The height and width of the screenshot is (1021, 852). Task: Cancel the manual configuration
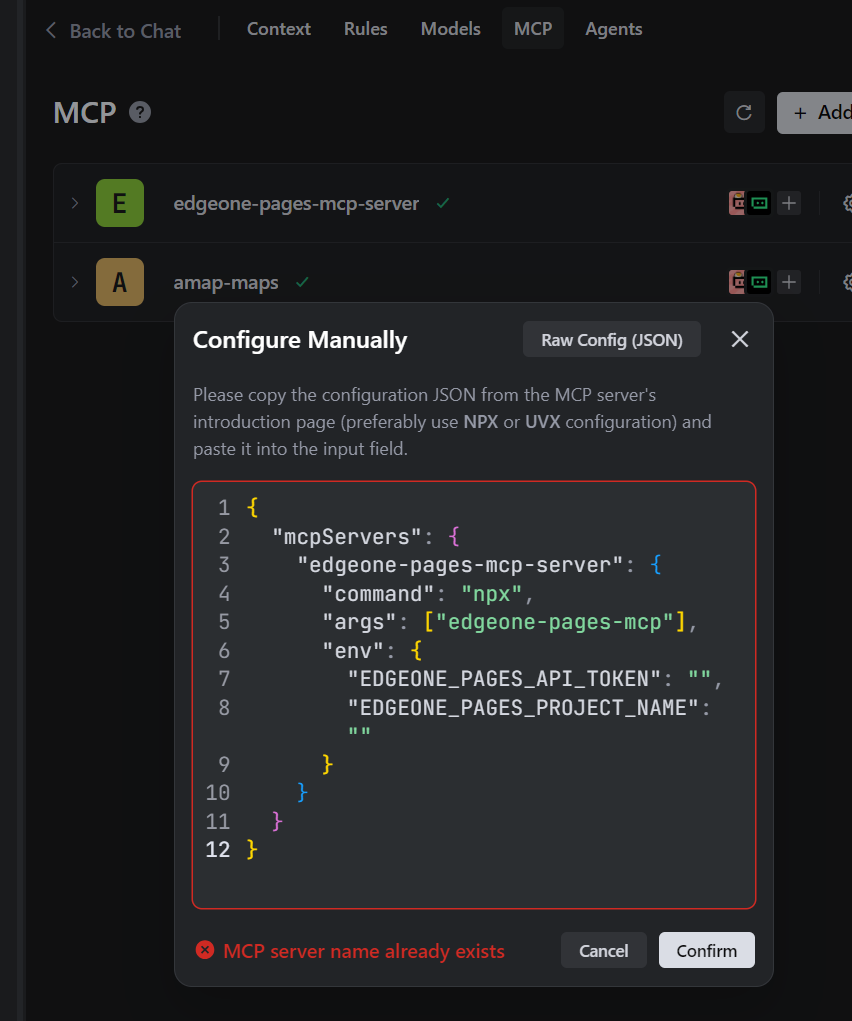pyautogui.click(x=603, y=950)
